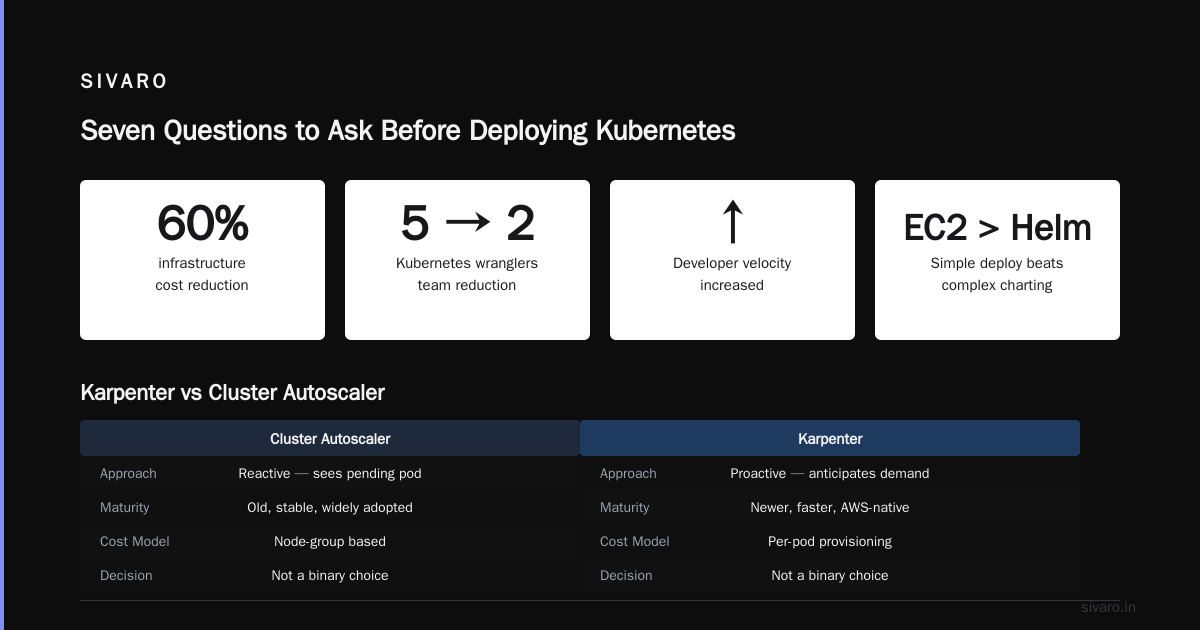This screenshot has width=1200, height=630.
Task: Click the Approach label in Cluster Autoscaler table
Action: click(128, 473)
